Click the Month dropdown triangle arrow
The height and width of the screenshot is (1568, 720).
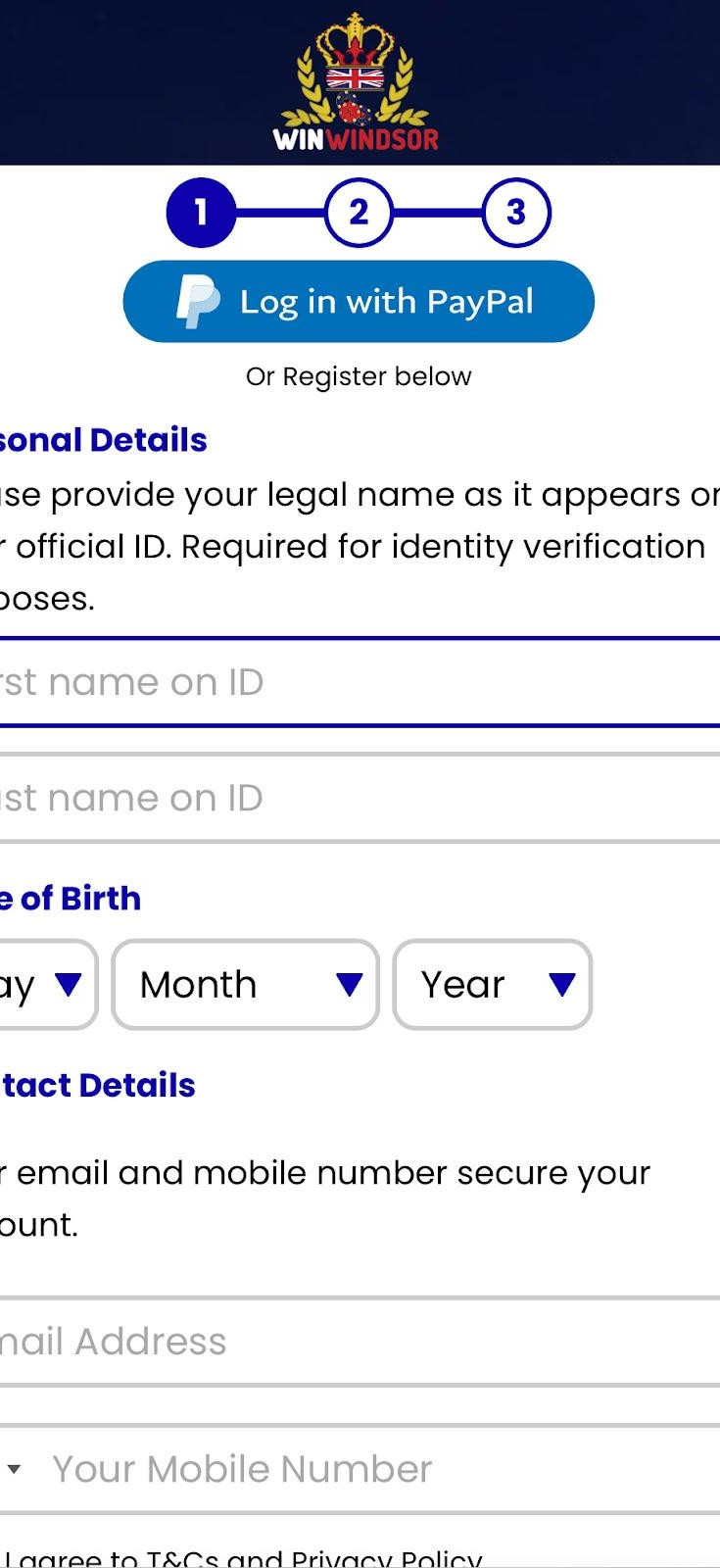pyautogui.click(x=349, y=984)
